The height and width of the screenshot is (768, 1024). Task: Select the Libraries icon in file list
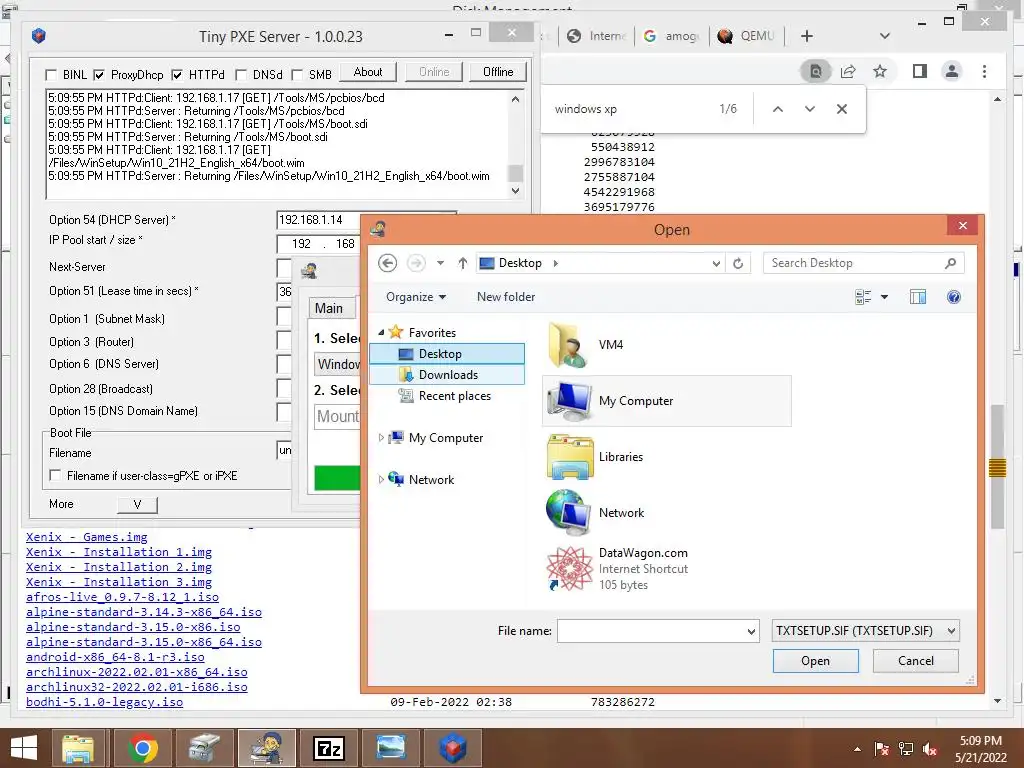pos(570,457)
